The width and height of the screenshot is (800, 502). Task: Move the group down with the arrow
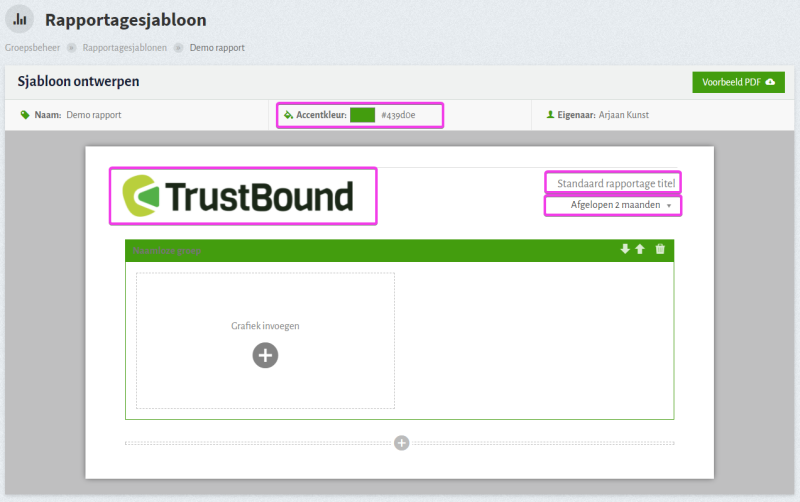click(x=625, y=249)
